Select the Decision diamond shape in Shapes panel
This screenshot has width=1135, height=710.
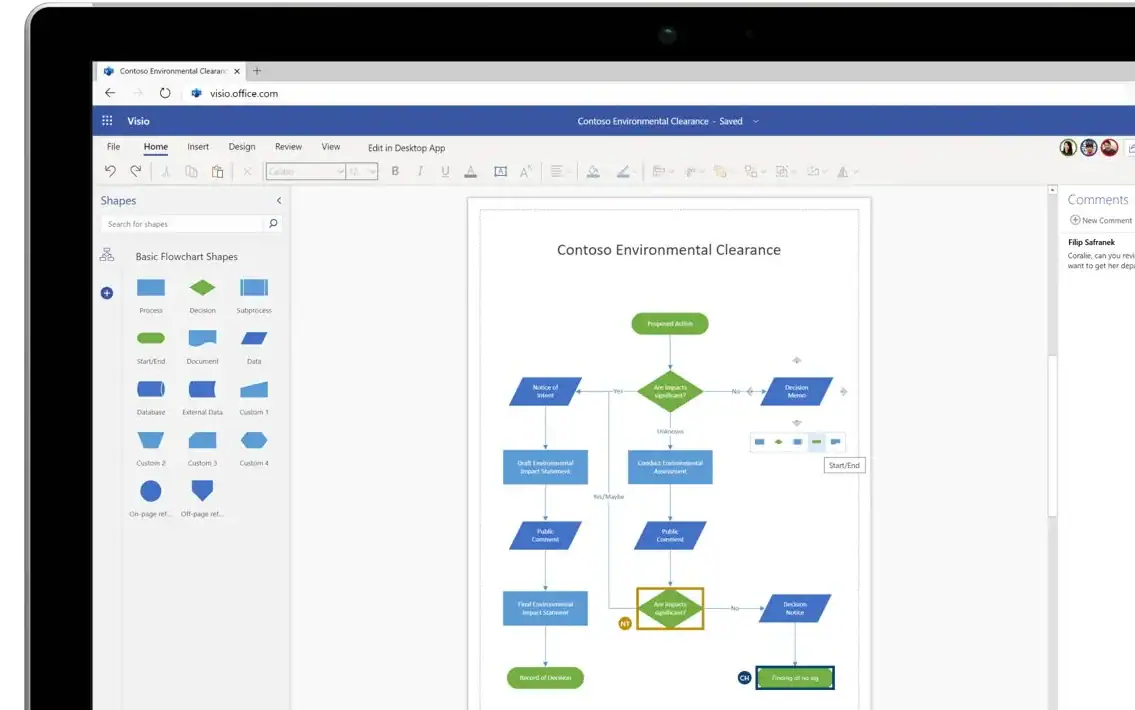click(x=202, y=288)
